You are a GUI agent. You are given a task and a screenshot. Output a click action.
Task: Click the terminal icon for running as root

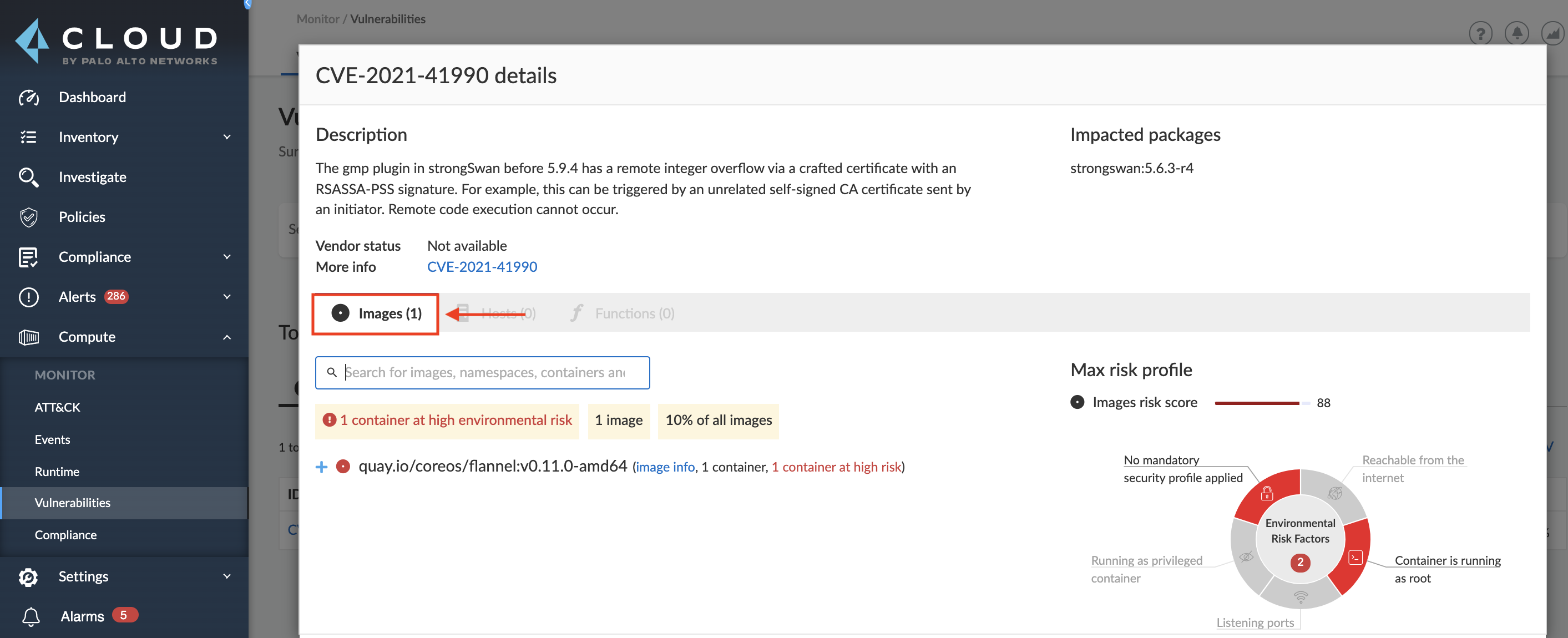1355,557
